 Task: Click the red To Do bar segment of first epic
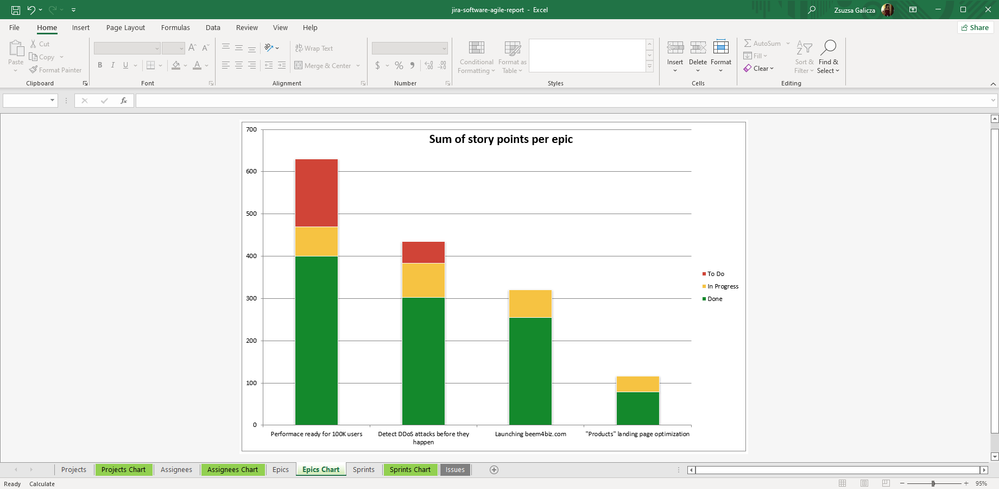(316, 192)
